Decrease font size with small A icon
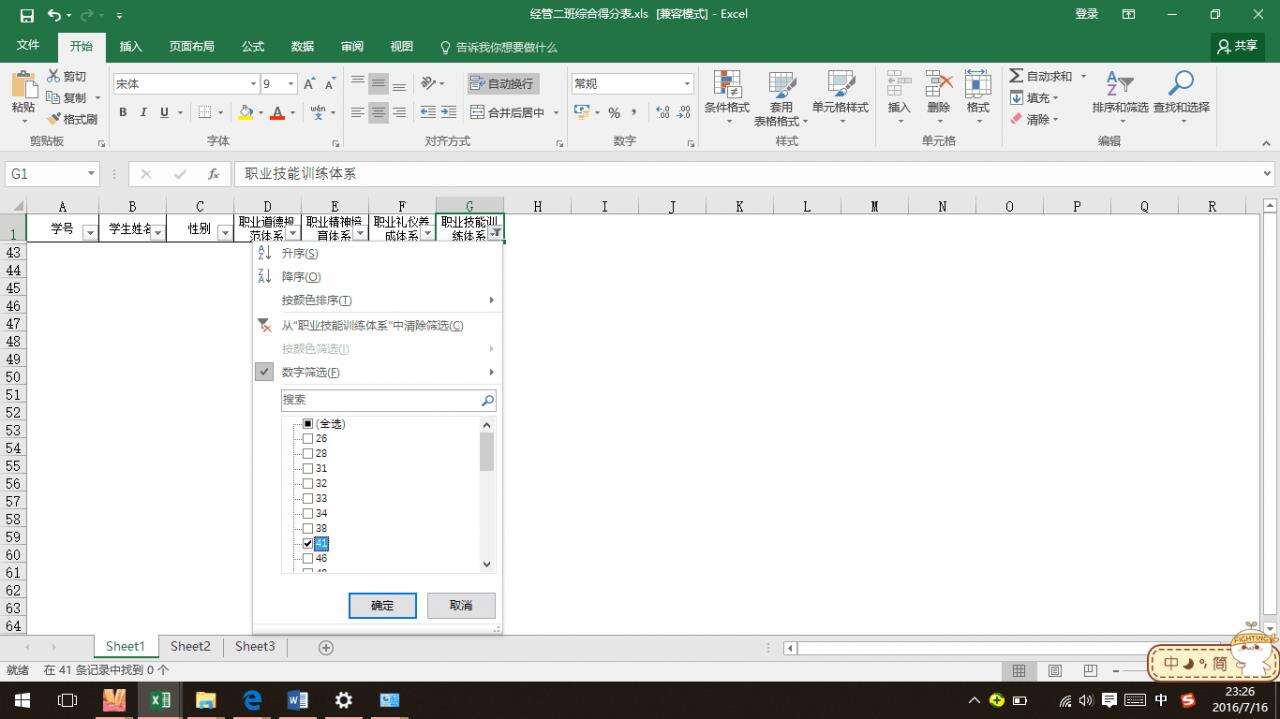 pos(330,84)
